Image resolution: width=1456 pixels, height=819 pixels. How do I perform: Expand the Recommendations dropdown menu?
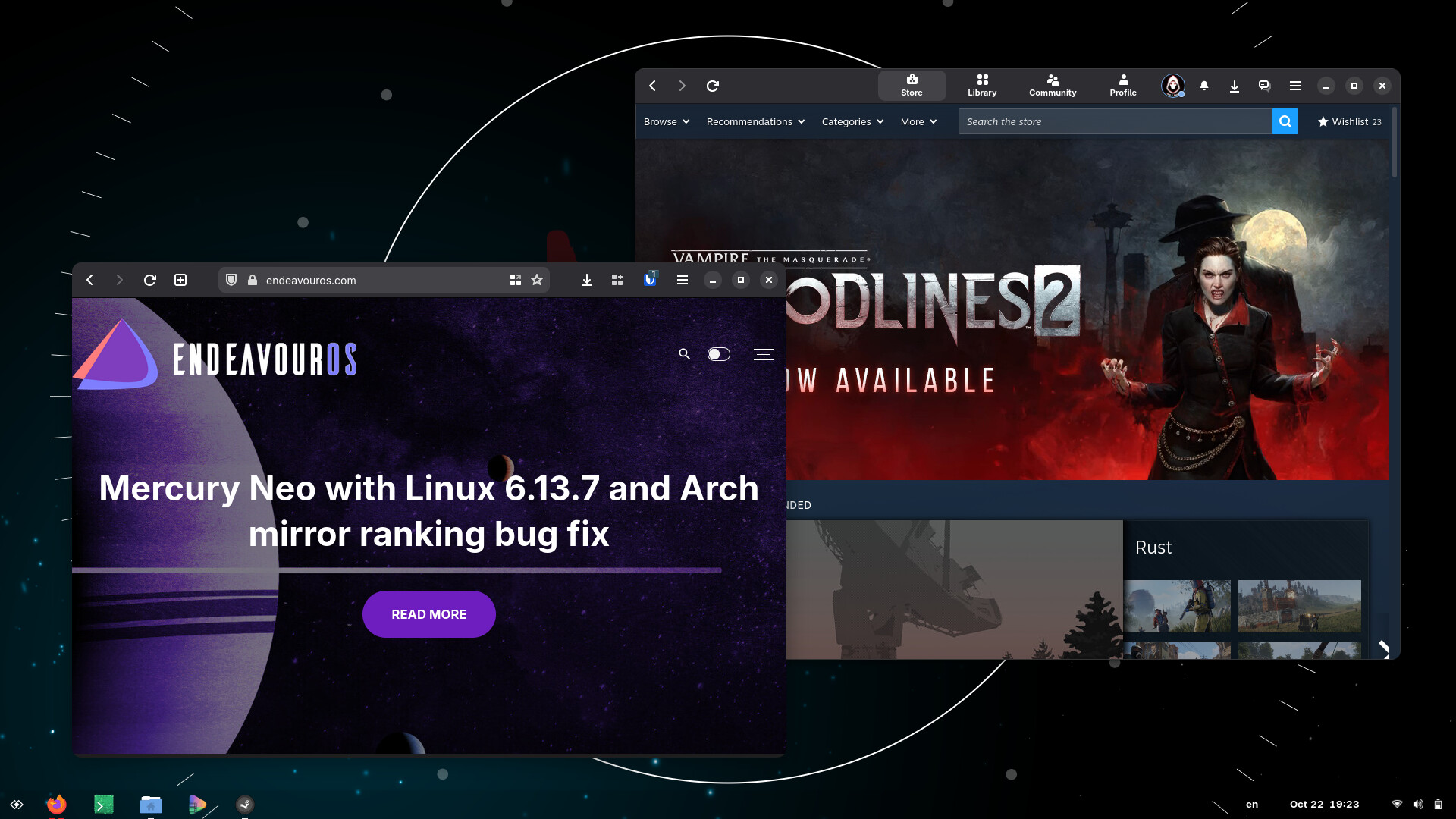pyautogui.click(x=755, y=121)
